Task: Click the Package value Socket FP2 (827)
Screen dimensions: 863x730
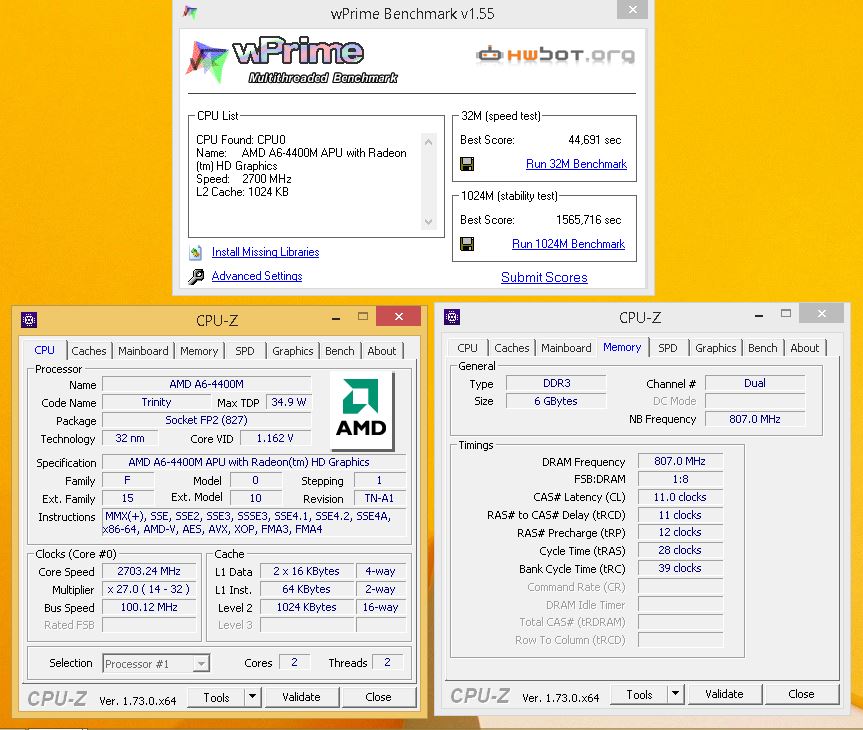Action: pyautogui.click(x=206, y=420)
